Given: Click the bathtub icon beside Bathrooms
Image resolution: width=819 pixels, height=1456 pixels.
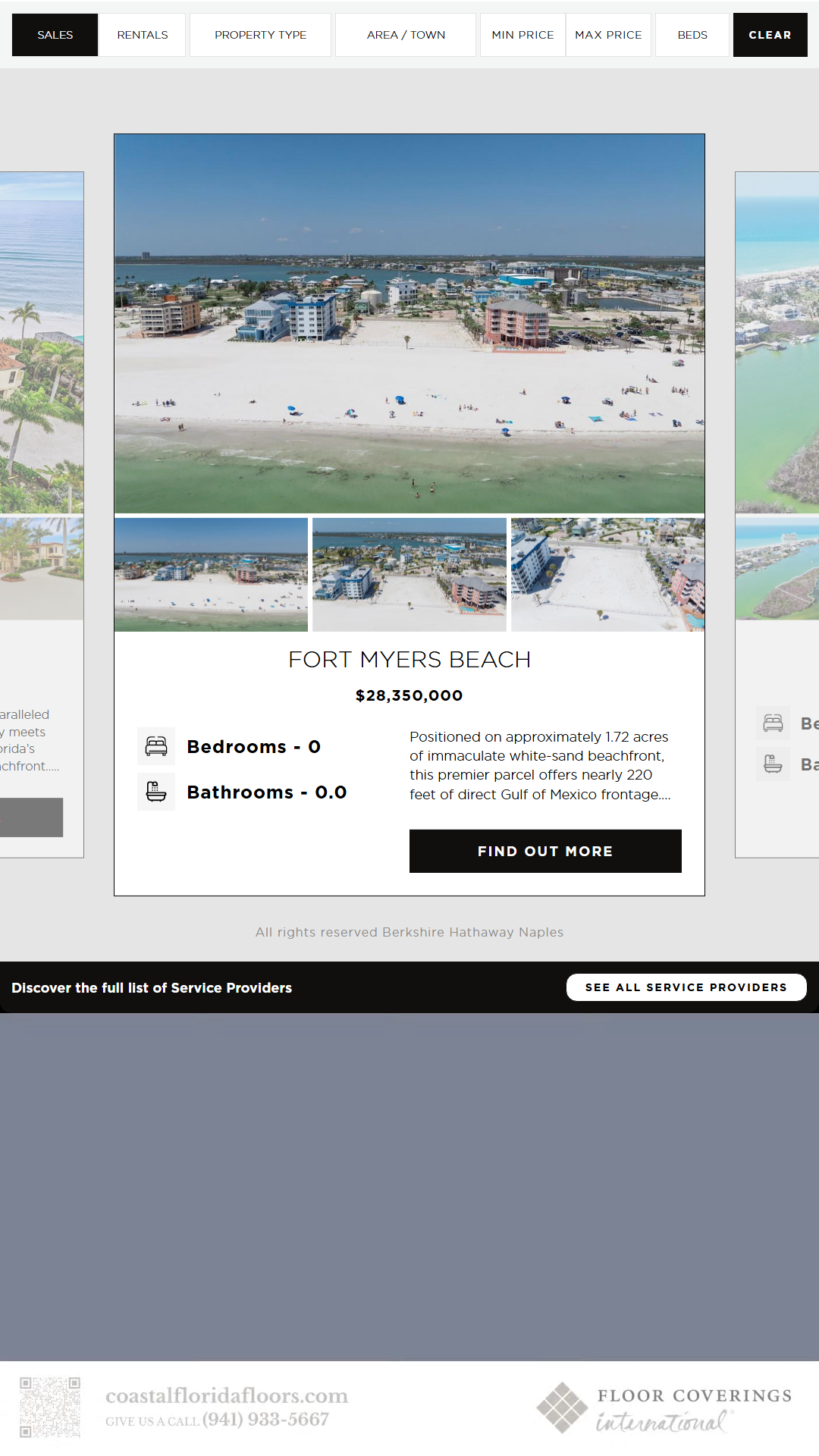Looking at the screenshot, I should [x=156, y=792].
